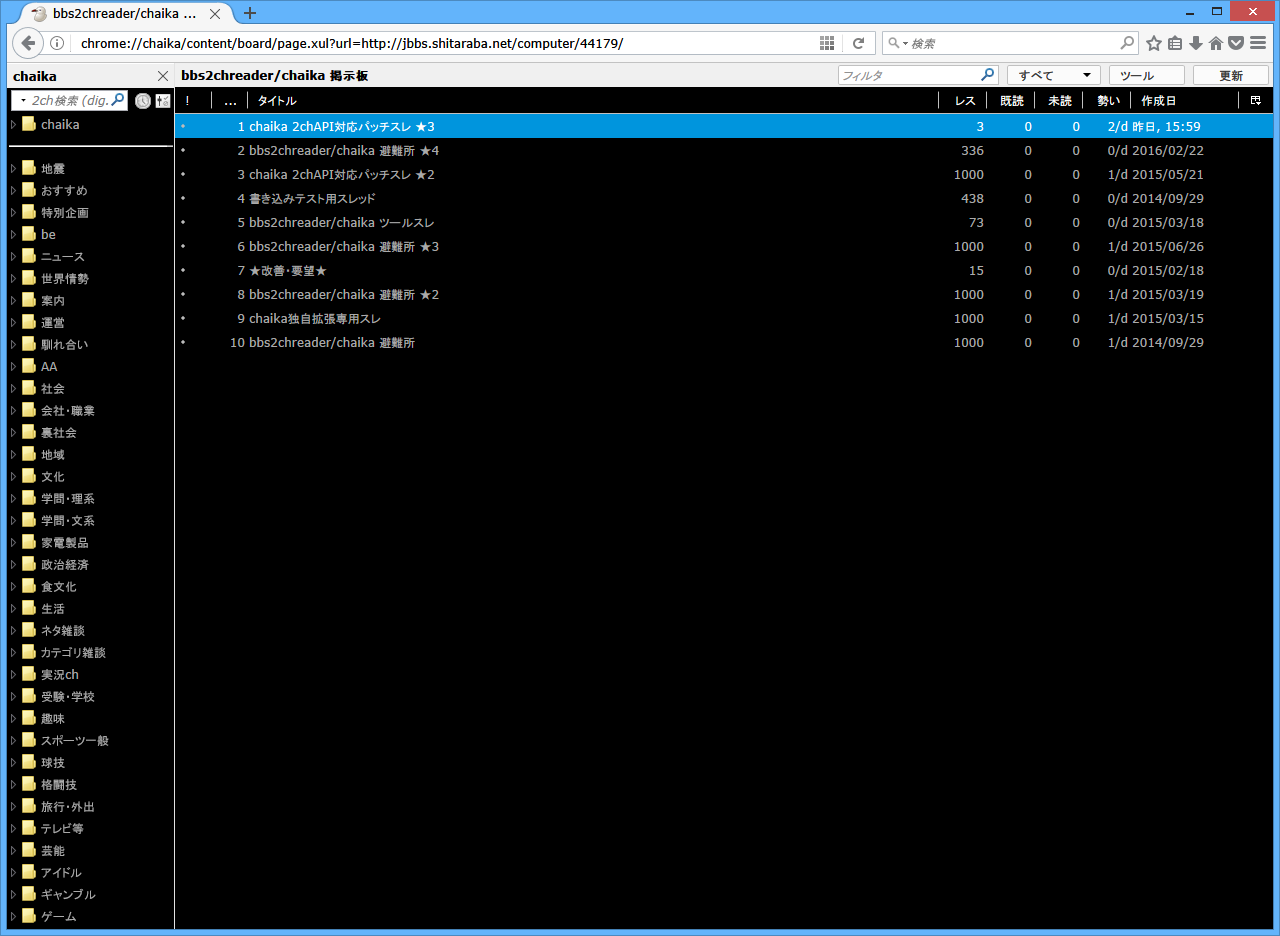
Task: Open the 2ch search engine dropdown arrow
Action: point(23,100)
